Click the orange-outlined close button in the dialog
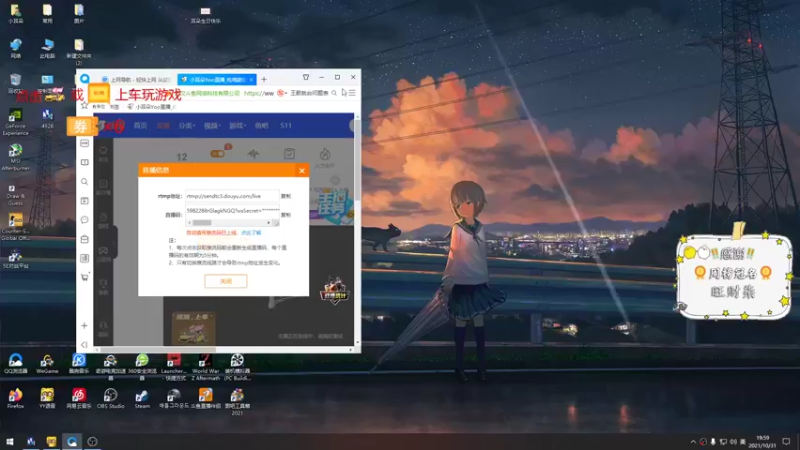Image resolution: width=800 pixels, height=450 pixels. [x=226, y=281]
